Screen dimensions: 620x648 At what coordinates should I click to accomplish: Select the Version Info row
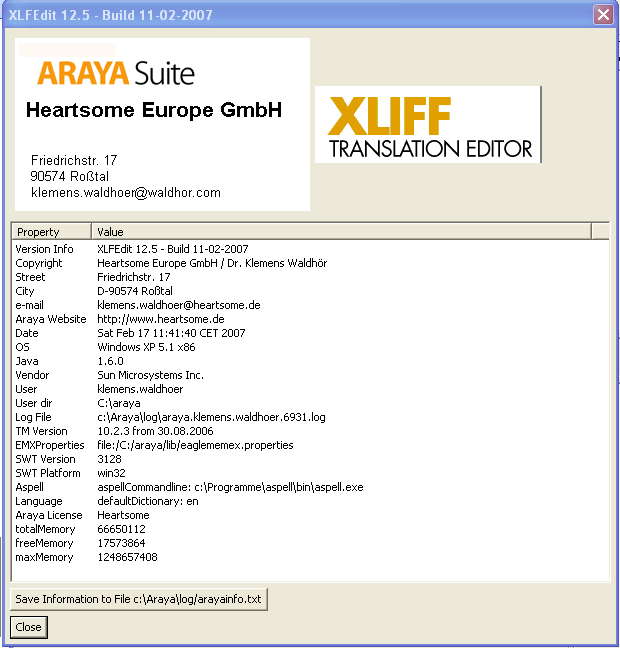click(x=44, y=249)
